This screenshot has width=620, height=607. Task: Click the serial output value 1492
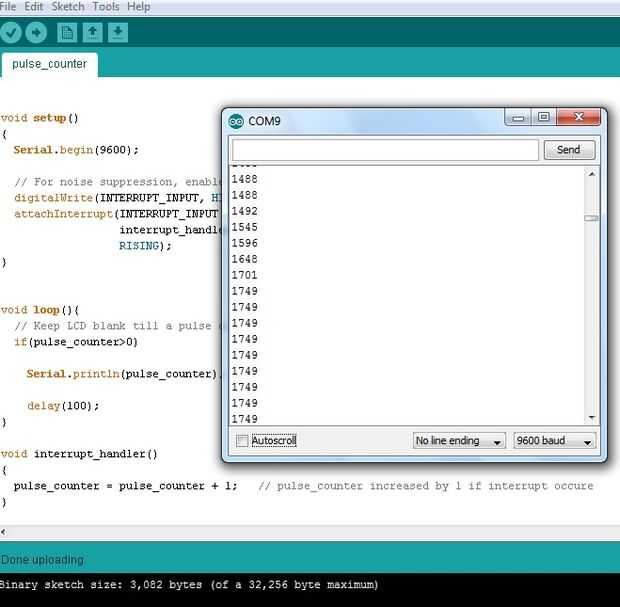(244, 211)
